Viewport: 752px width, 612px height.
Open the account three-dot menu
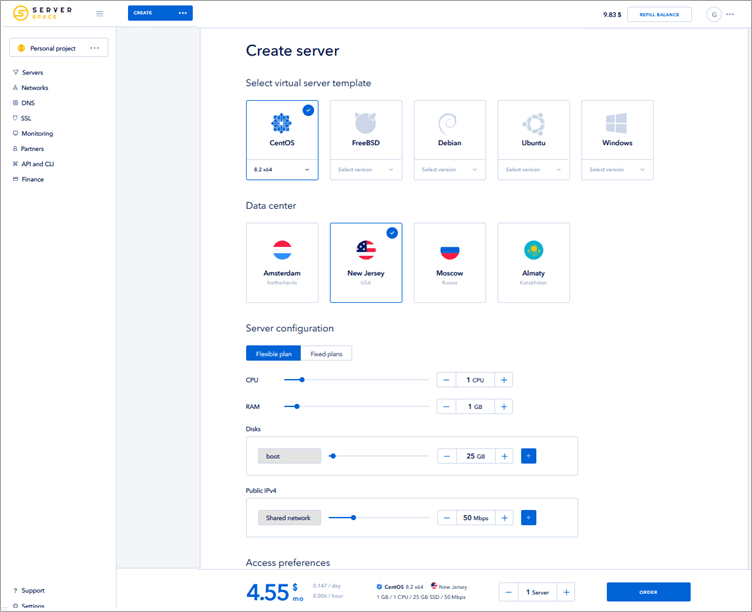(x=730, y=14)
